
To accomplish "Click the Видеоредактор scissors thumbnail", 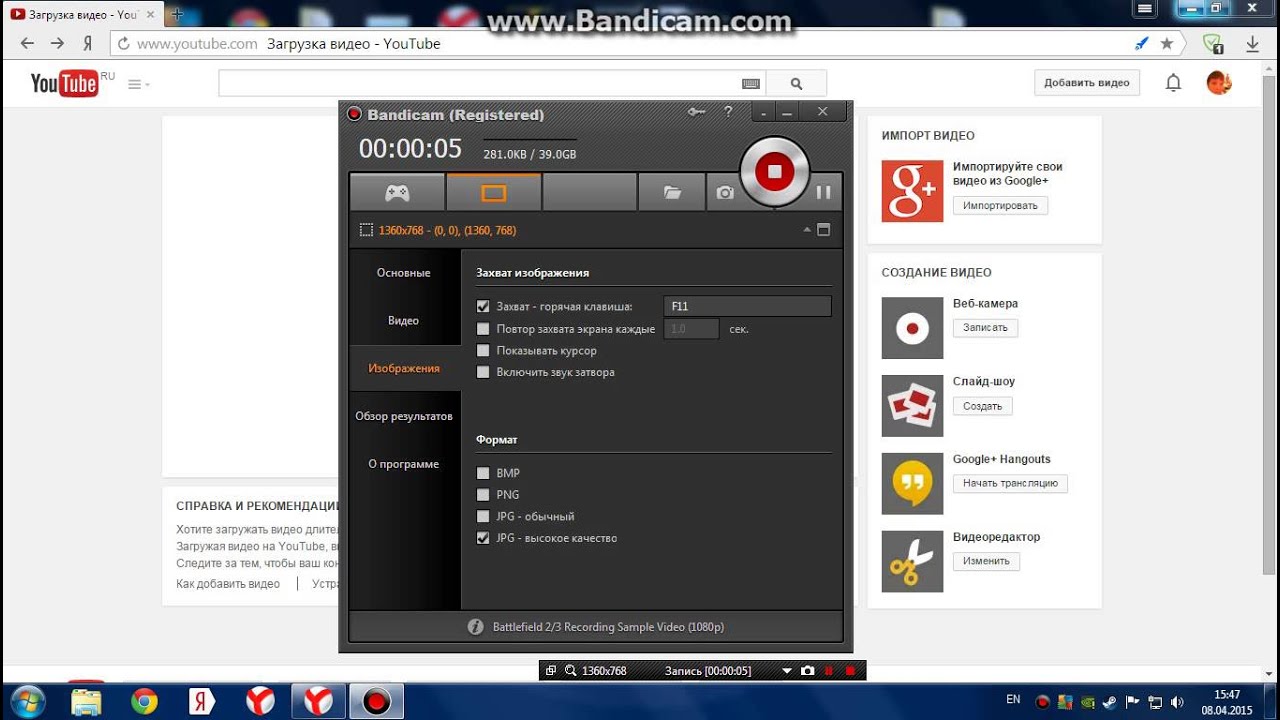I will coord(912,562).
